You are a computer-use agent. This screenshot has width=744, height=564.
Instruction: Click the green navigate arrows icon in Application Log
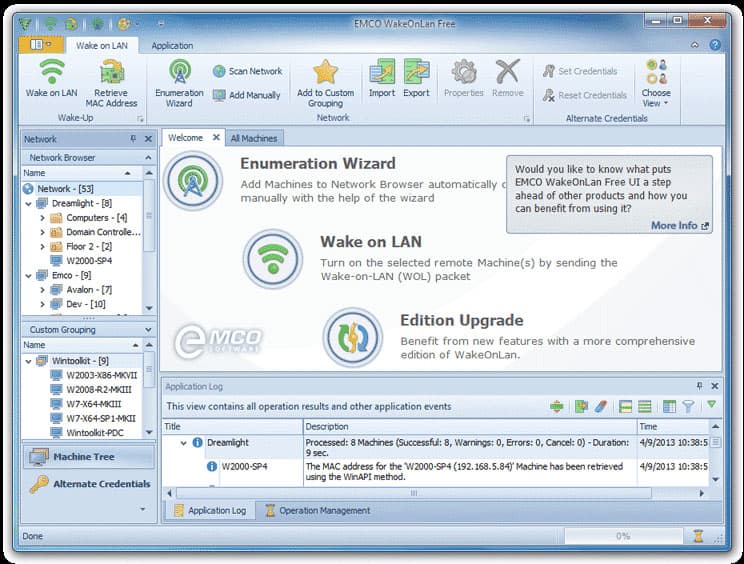point(557,407)
